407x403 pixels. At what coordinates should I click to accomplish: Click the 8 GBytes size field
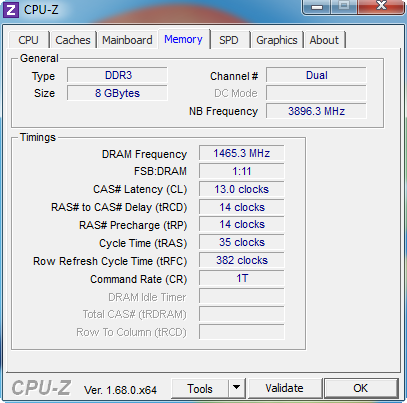117,93
